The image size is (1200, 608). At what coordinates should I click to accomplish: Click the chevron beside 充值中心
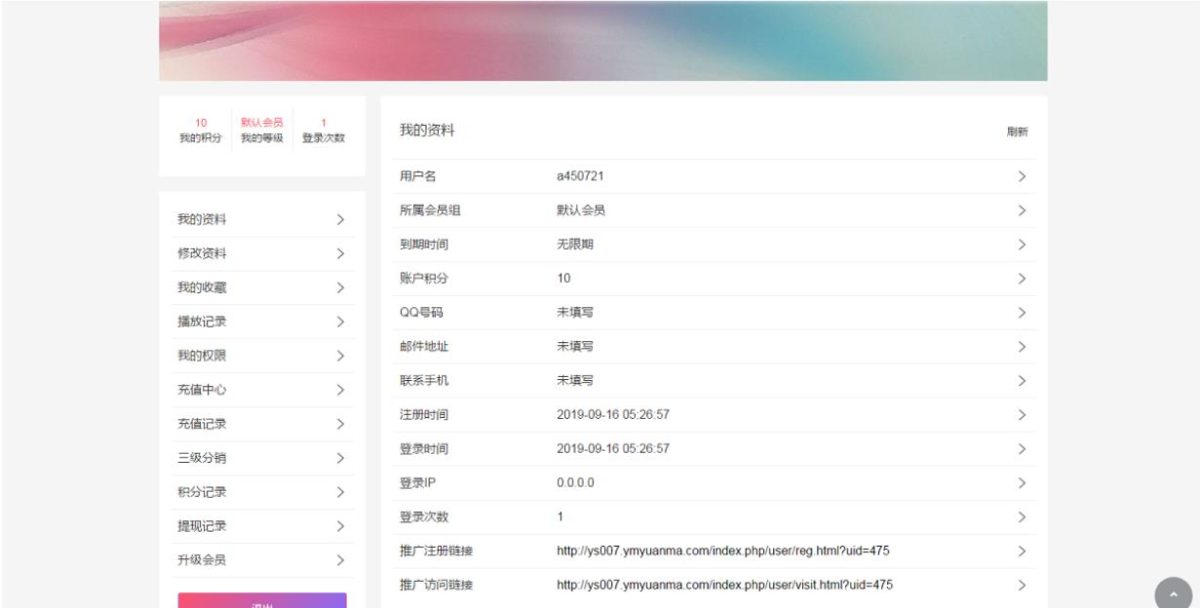tap(340, 389)
